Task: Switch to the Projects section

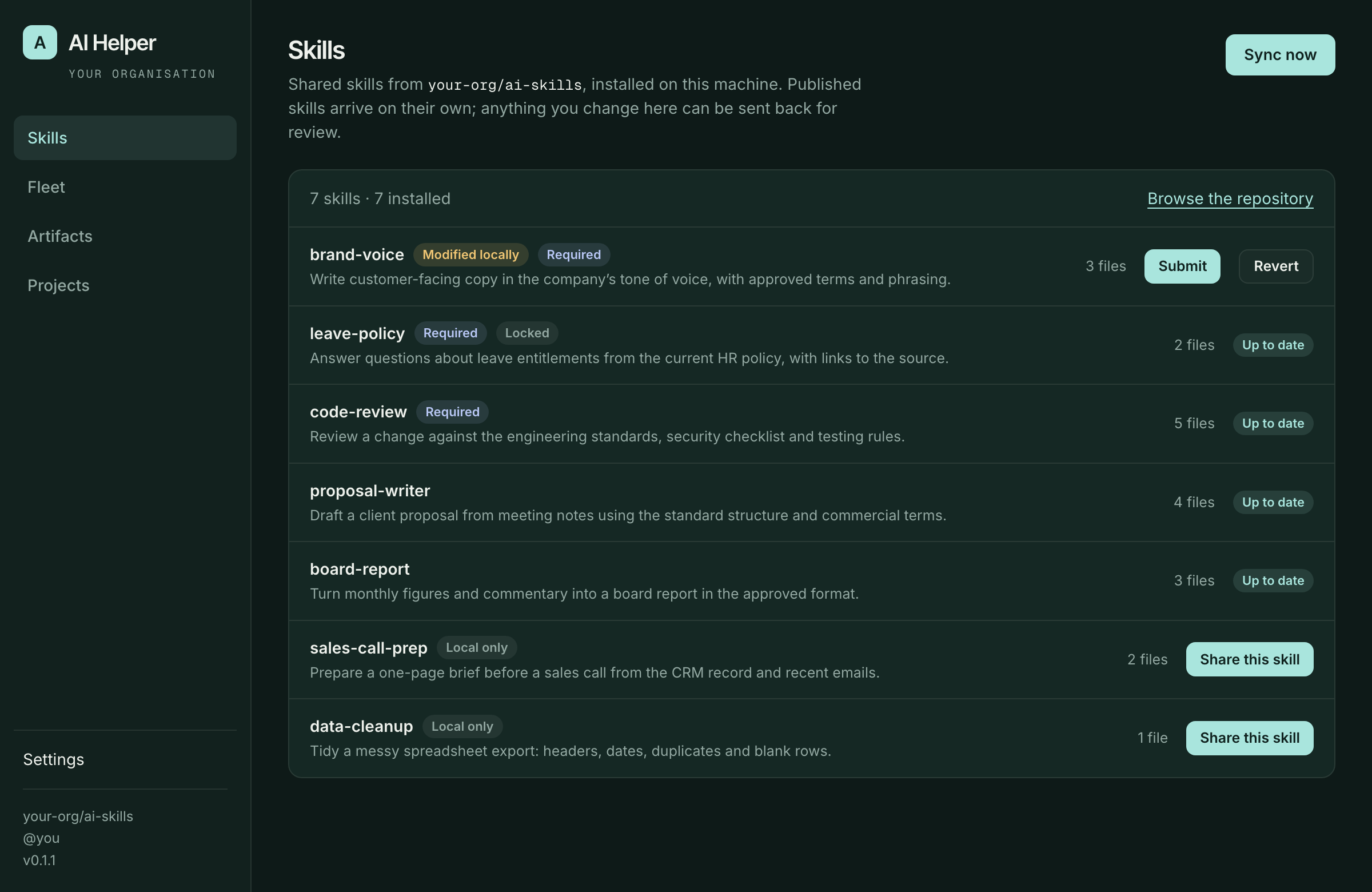Action: tap(125, 285)
